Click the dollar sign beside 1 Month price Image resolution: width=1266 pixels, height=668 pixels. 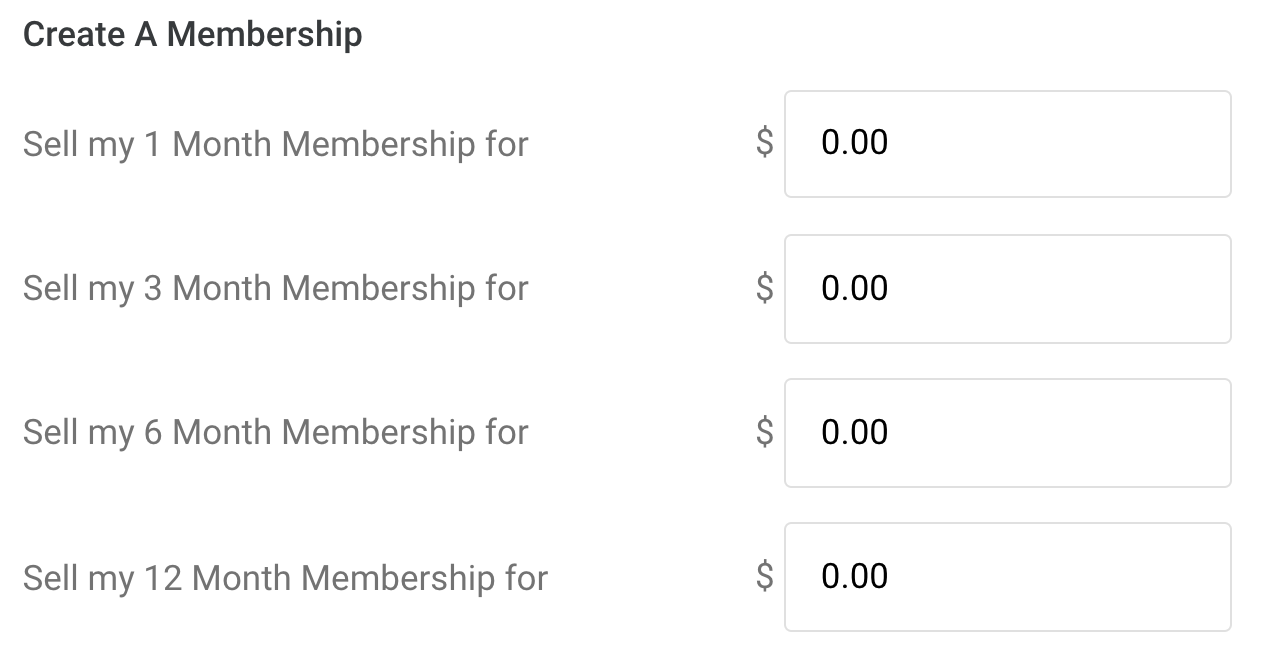765,143
